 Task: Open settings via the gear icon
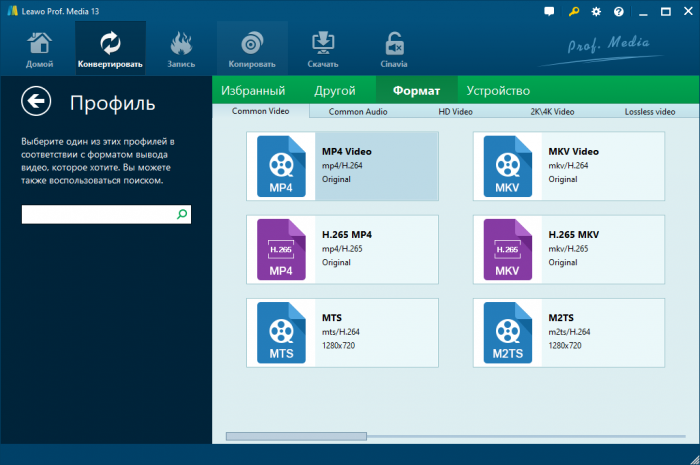coord(597,12)
